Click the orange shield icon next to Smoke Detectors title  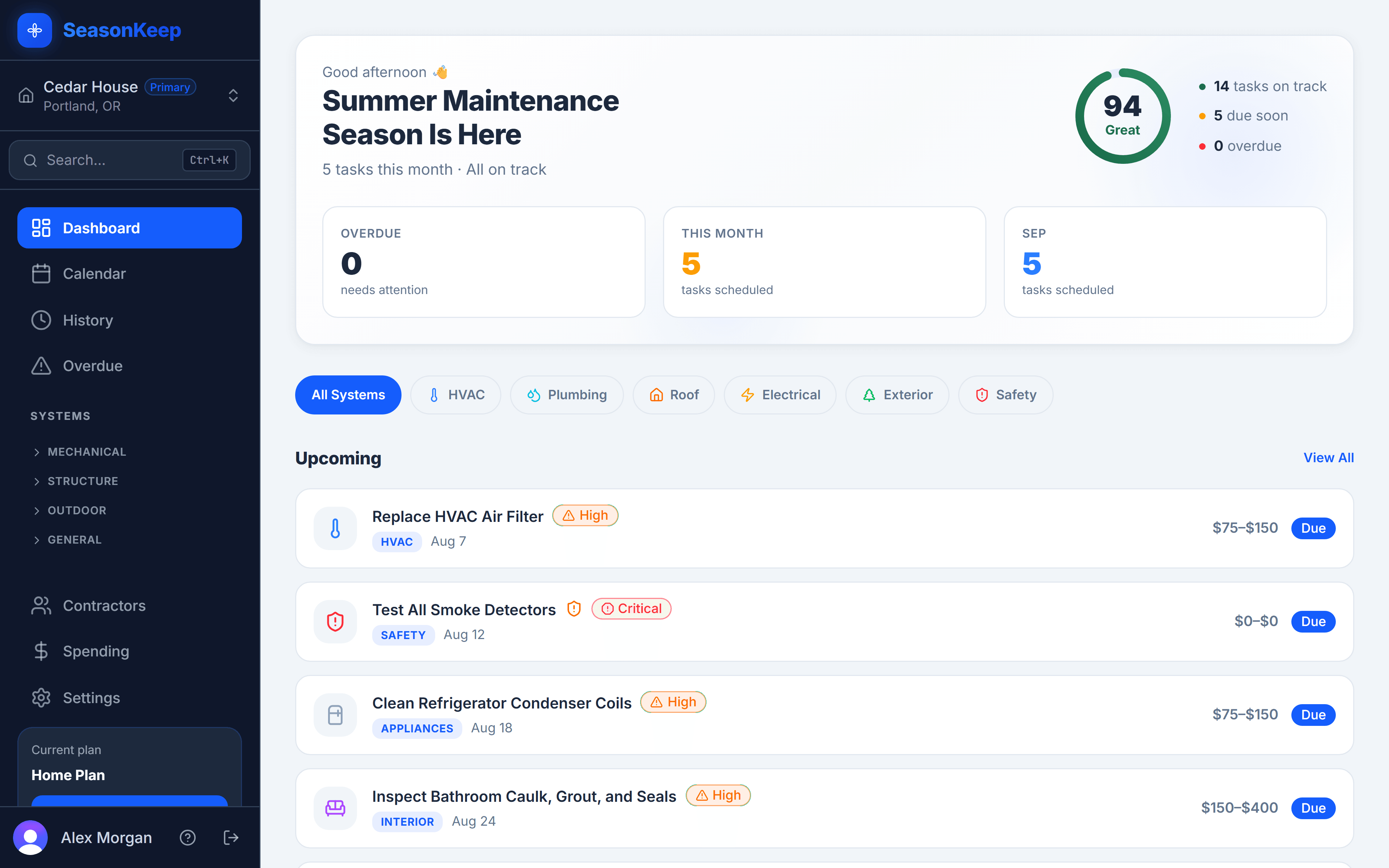point(574,609)
